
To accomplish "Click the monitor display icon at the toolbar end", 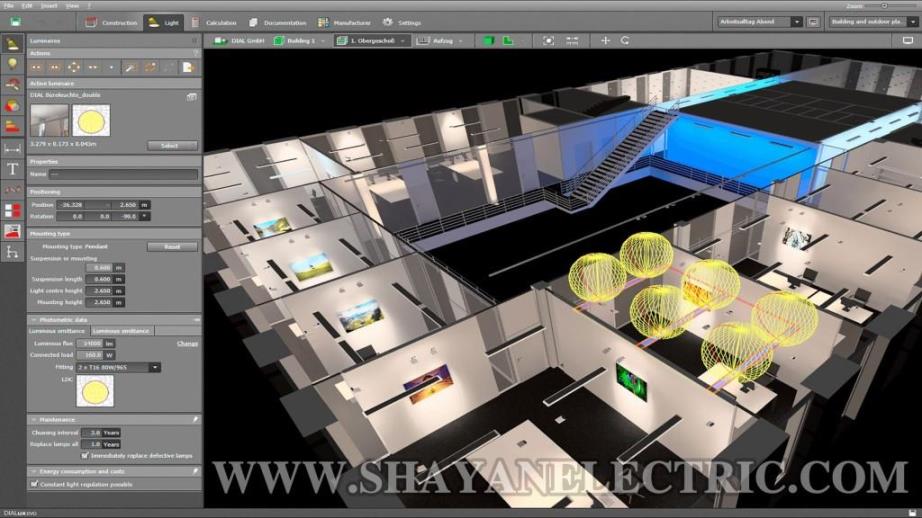I will point(908,41).
